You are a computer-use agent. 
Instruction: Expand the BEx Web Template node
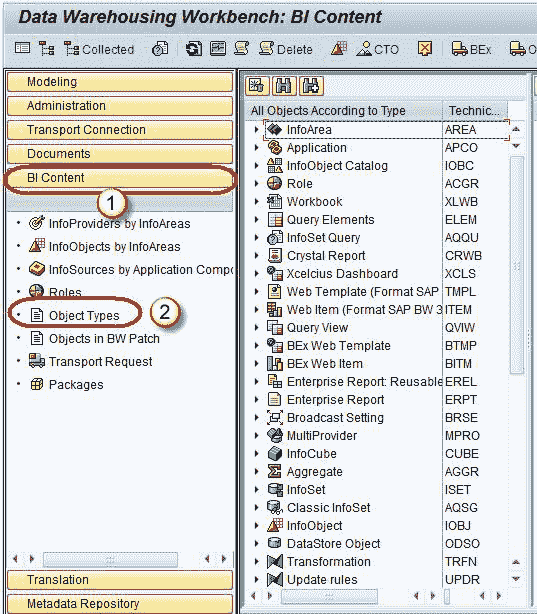point(257,345)
